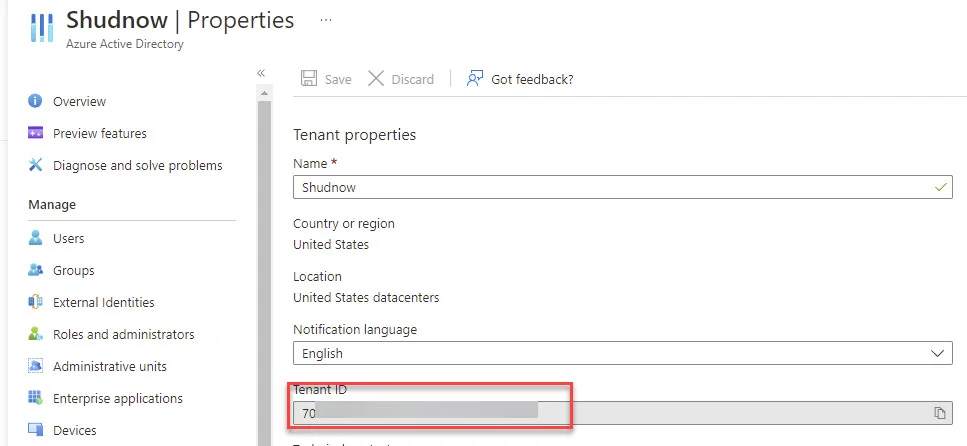
Task: Click the 'Notification language' label
Action: [355, 329]
